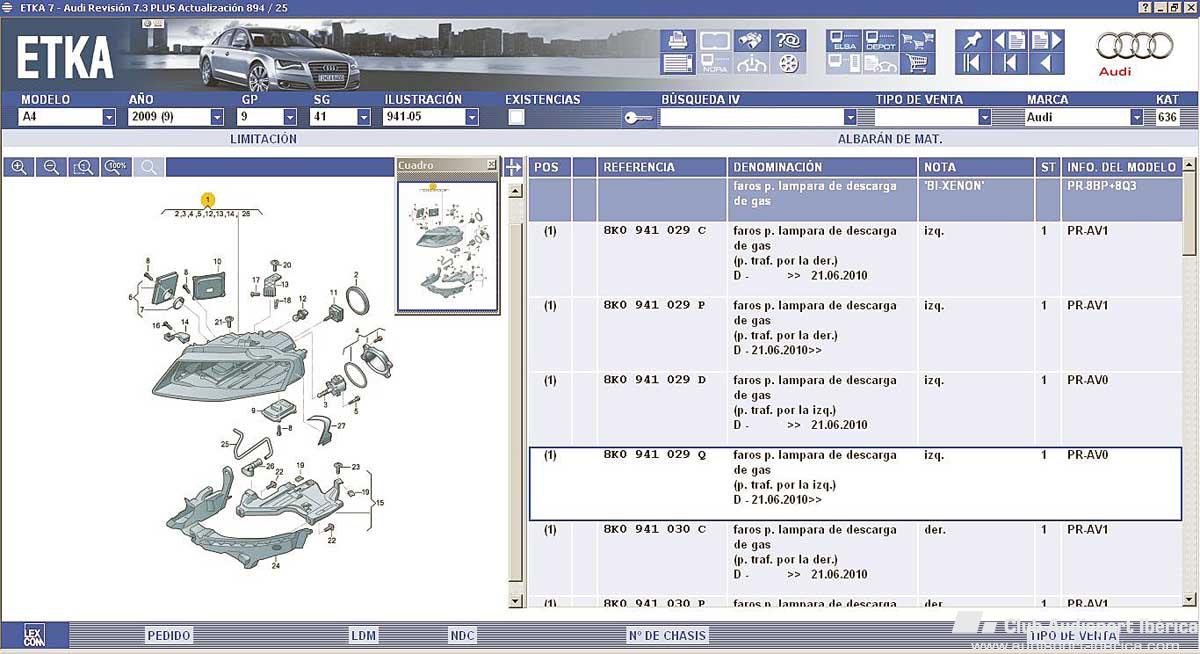Click the title bar help question mark

click(1144, 7)
